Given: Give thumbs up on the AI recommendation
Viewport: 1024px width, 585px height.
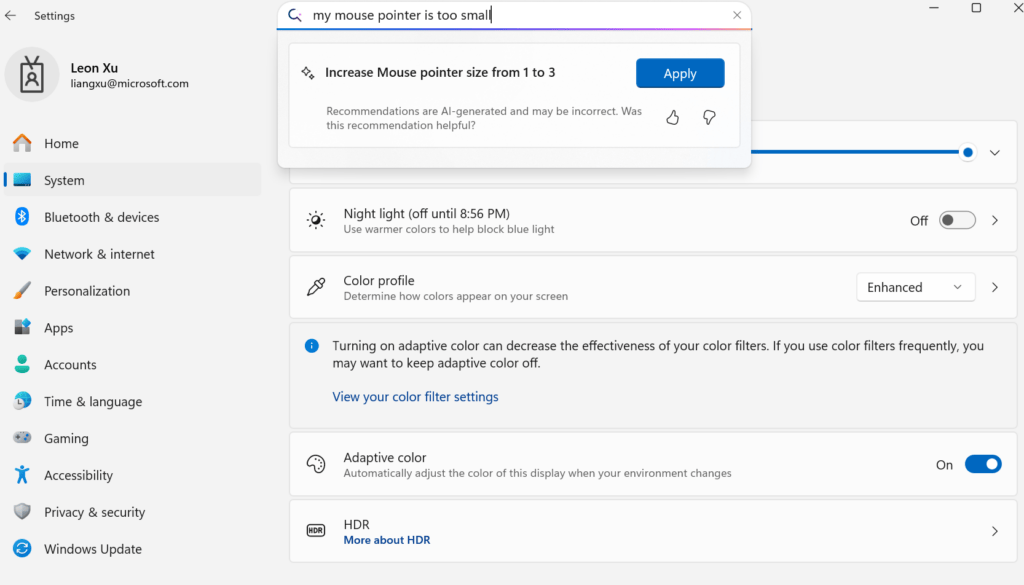Looking at the screenshot, I should pyautogui.click(x=672, y=117).
